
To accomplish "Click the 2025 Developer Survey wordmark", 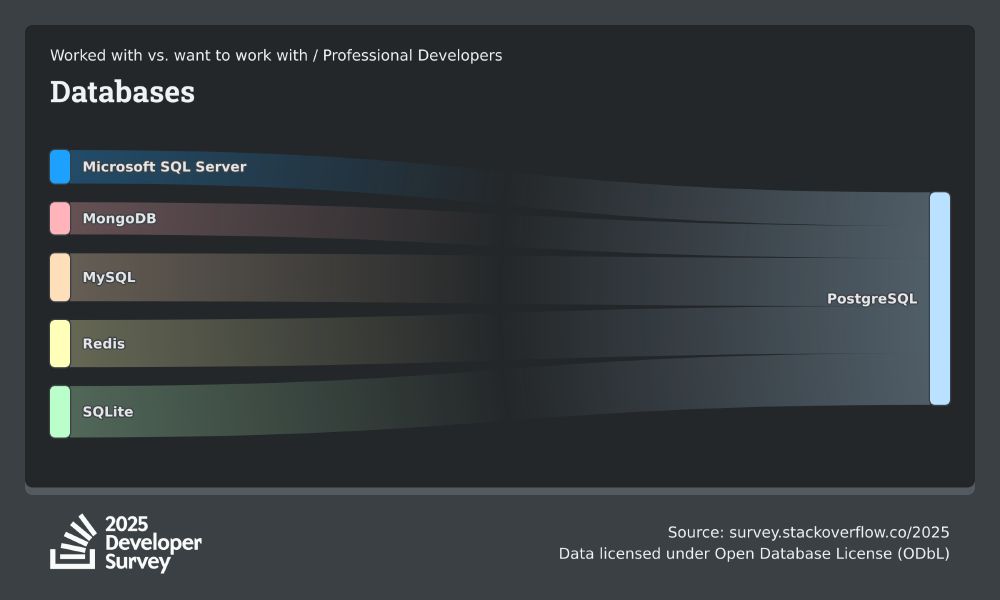I will pos(153,543).
